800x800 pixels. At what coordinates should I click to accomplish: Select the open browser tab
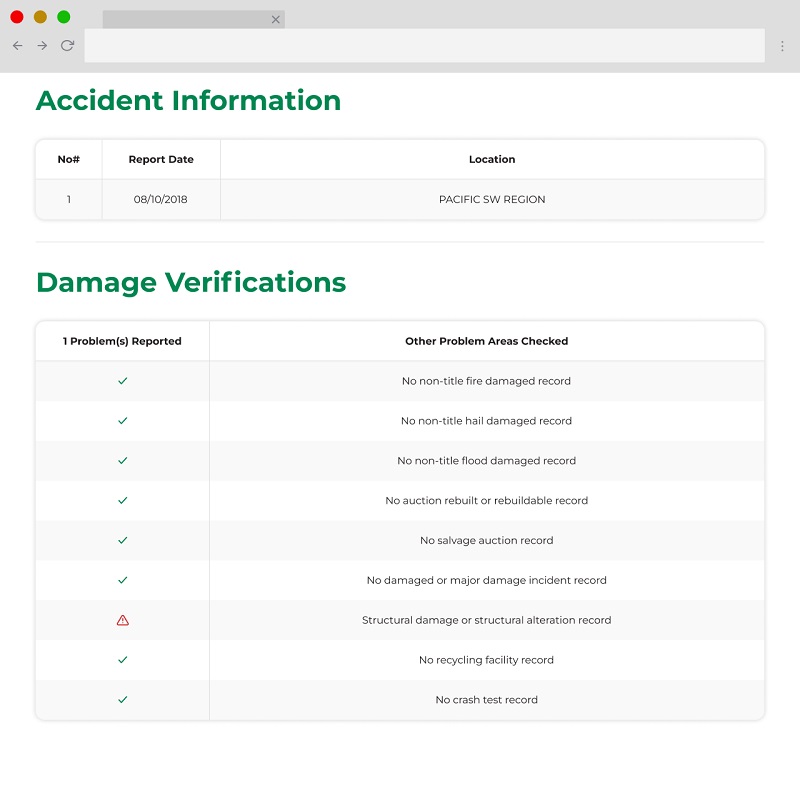point(185,19)
